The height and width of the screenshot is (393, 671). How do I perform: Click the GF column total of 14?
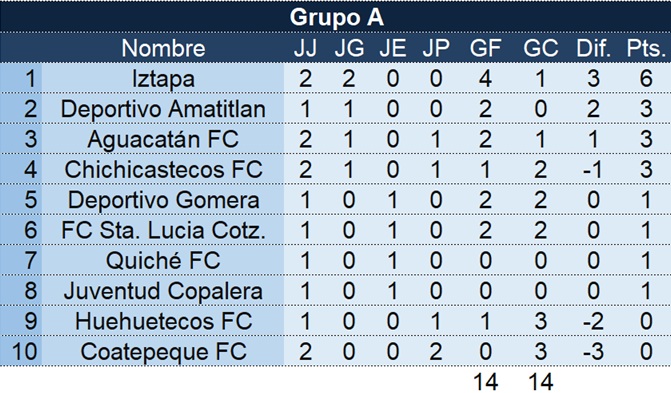tap(485, 381)
